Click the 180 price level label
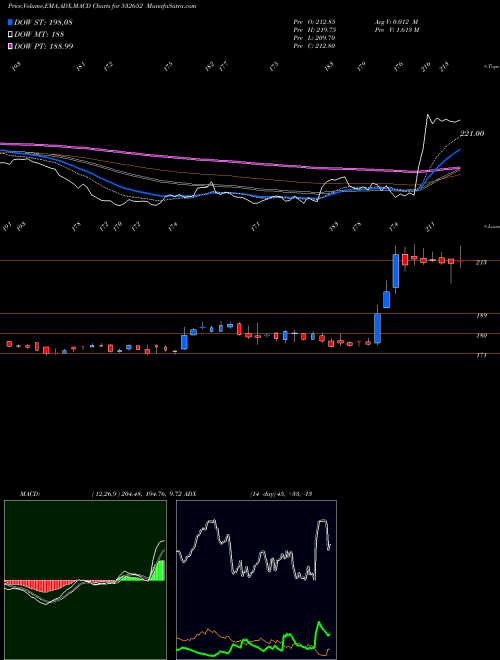The width and height of the screenshot is (500, 660). click(x=481, y=335)
